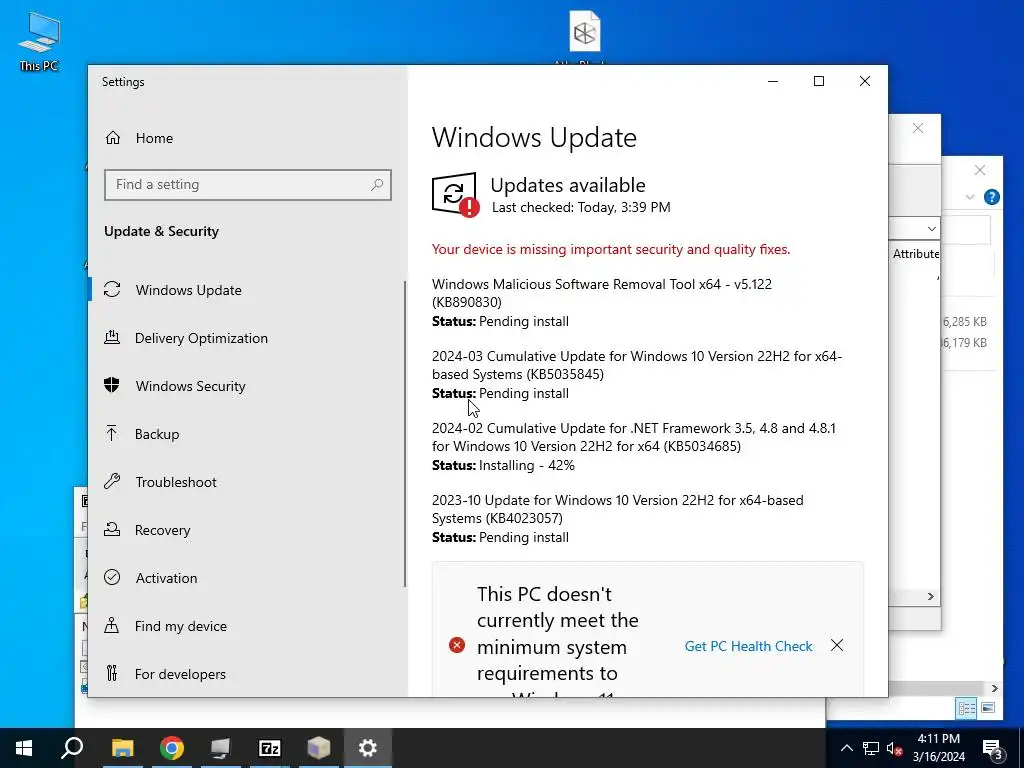Click the Find a setting search box
The width and height of the screenshot is (1024, 768).
[248, 185]
